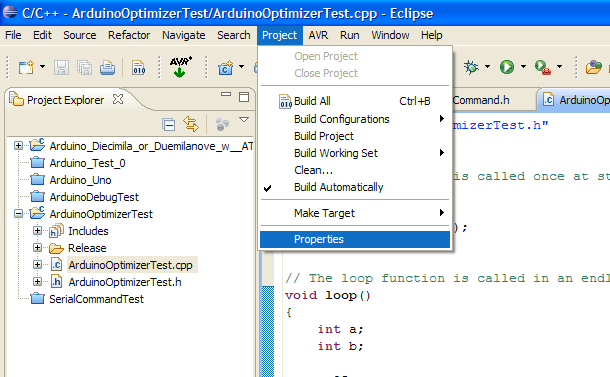610x377 pixels.
Task: Click the 'int a;' line in editor
Action: coord(340,329)
